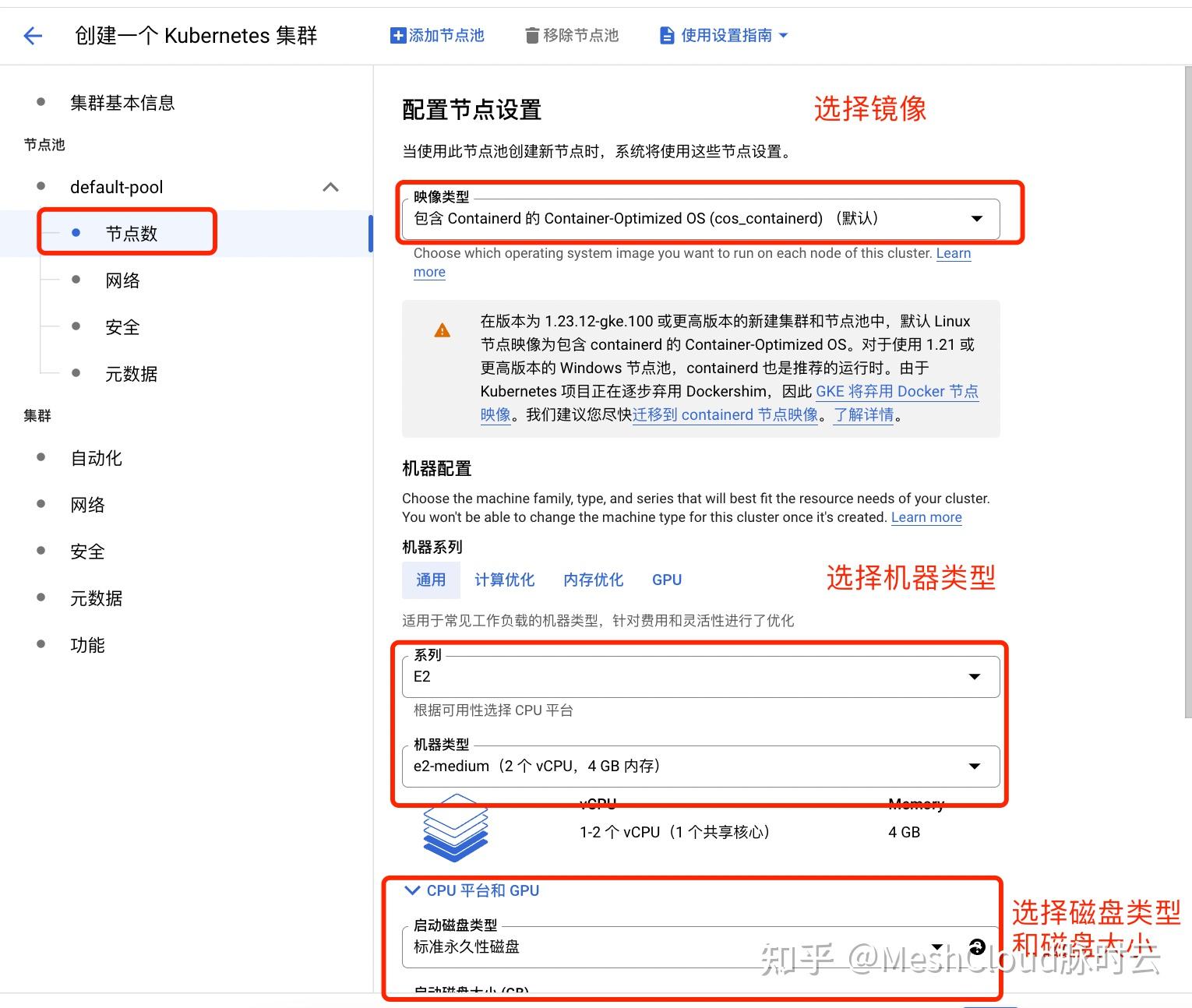Click the 添加节点池 plus icon
Viewport: 1192px width, 1008px height.
tap(396, 34)
